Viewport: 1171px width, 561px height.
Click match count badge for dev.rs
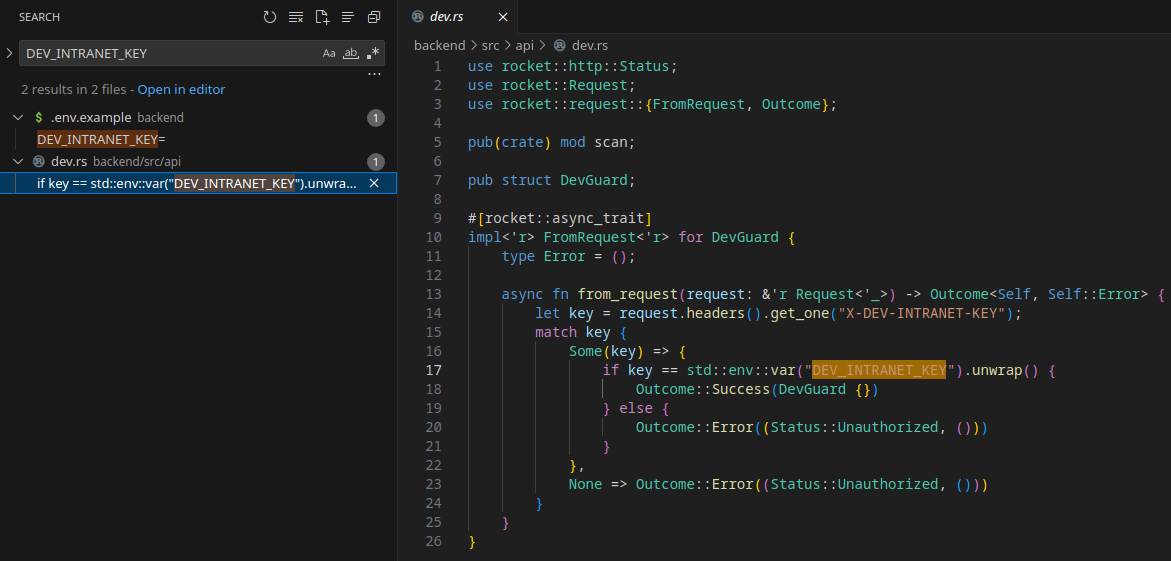376,161
